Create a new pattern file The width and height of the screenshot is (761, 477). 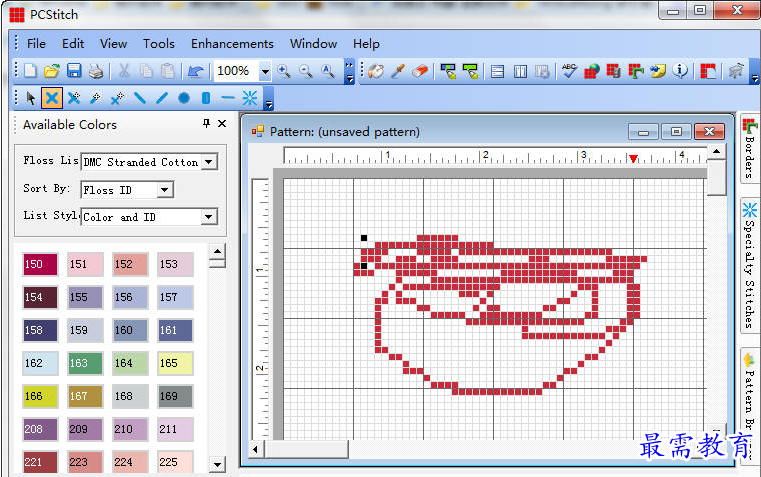(30, 71)
